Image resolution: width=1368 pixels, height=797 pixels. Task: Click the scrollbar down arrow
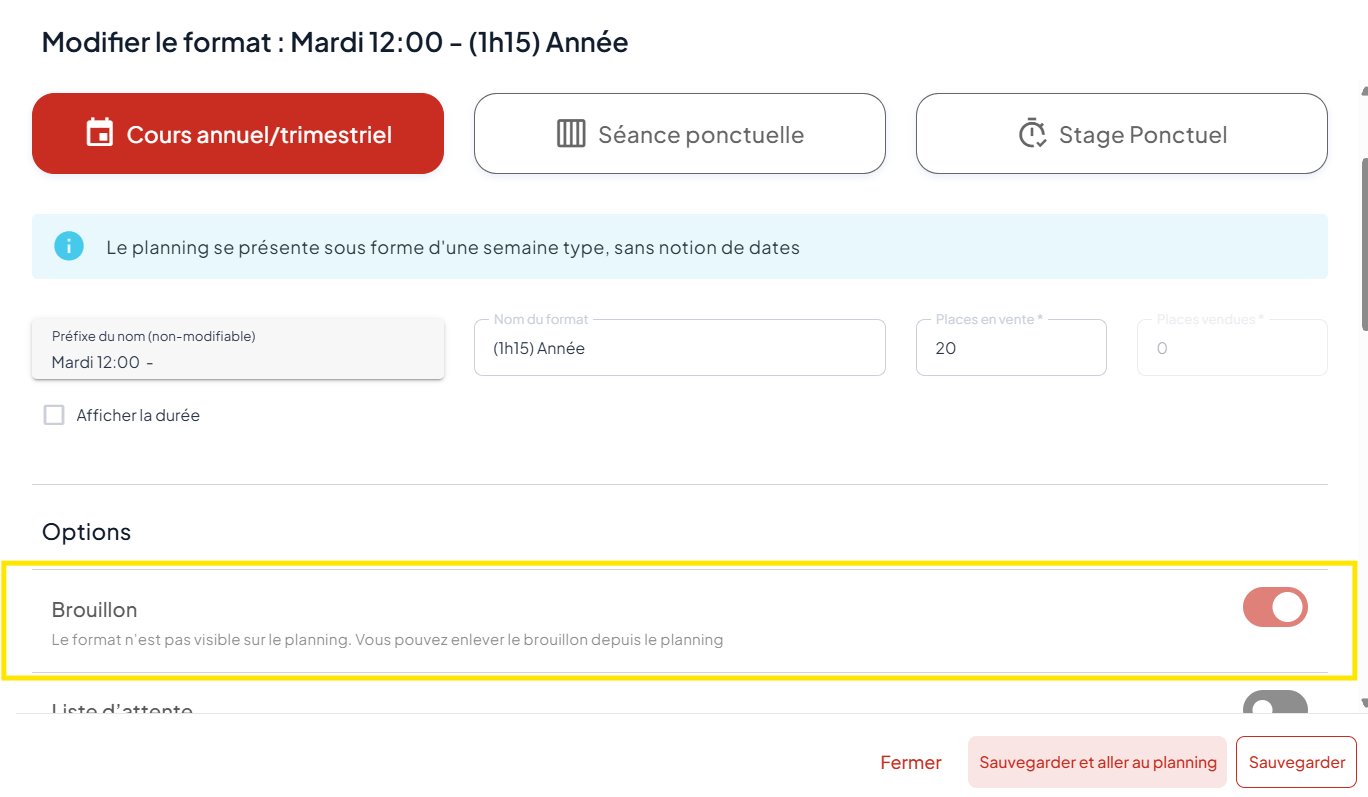pyautogui.click(x=1364, y=703)
